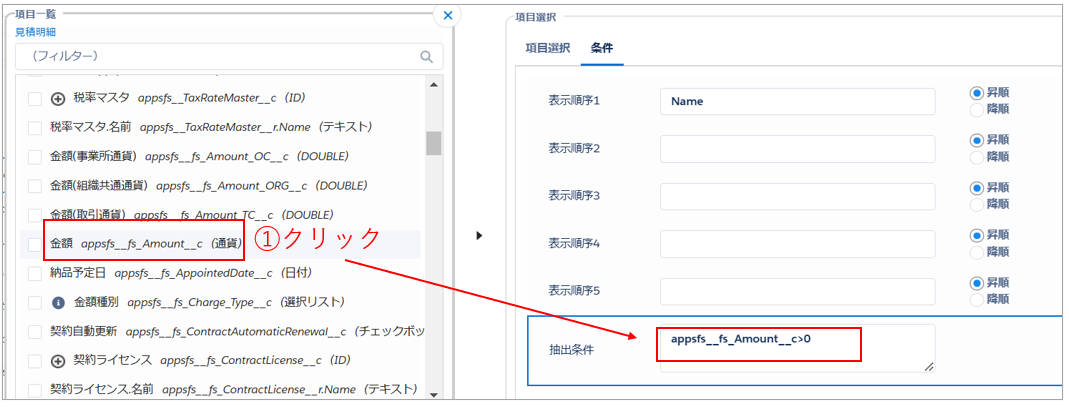Tick the 納品予定日 checkbox
Screen dimensions: 1069x407
(x=35, y=273)
